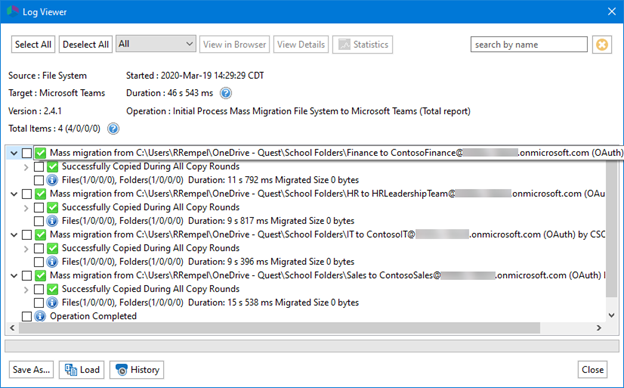The width and height of the screenshot is (624, 388).
Task: Click the Save As... button
Action: (31, 370)
